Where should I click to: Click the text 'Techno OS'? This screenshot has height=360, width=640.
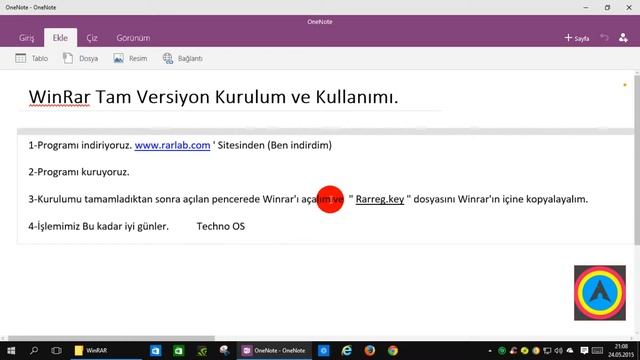tap(221, 227)
